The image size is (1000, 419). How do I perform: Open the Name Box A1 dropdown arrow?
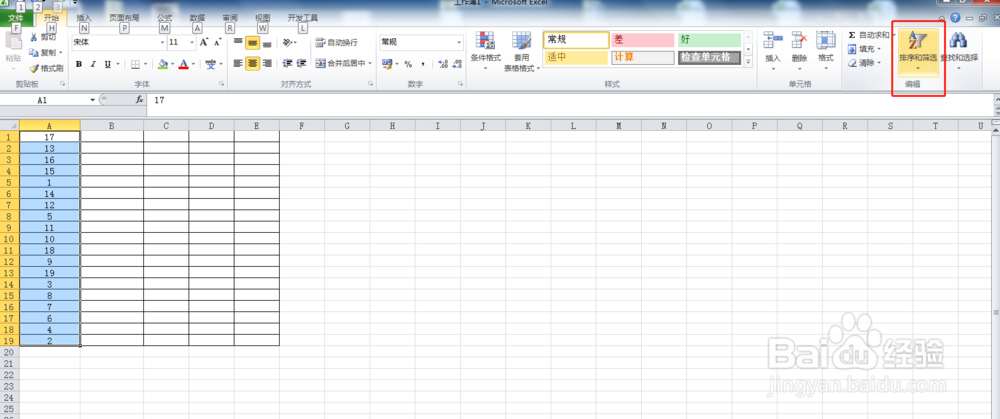(92, 100)
